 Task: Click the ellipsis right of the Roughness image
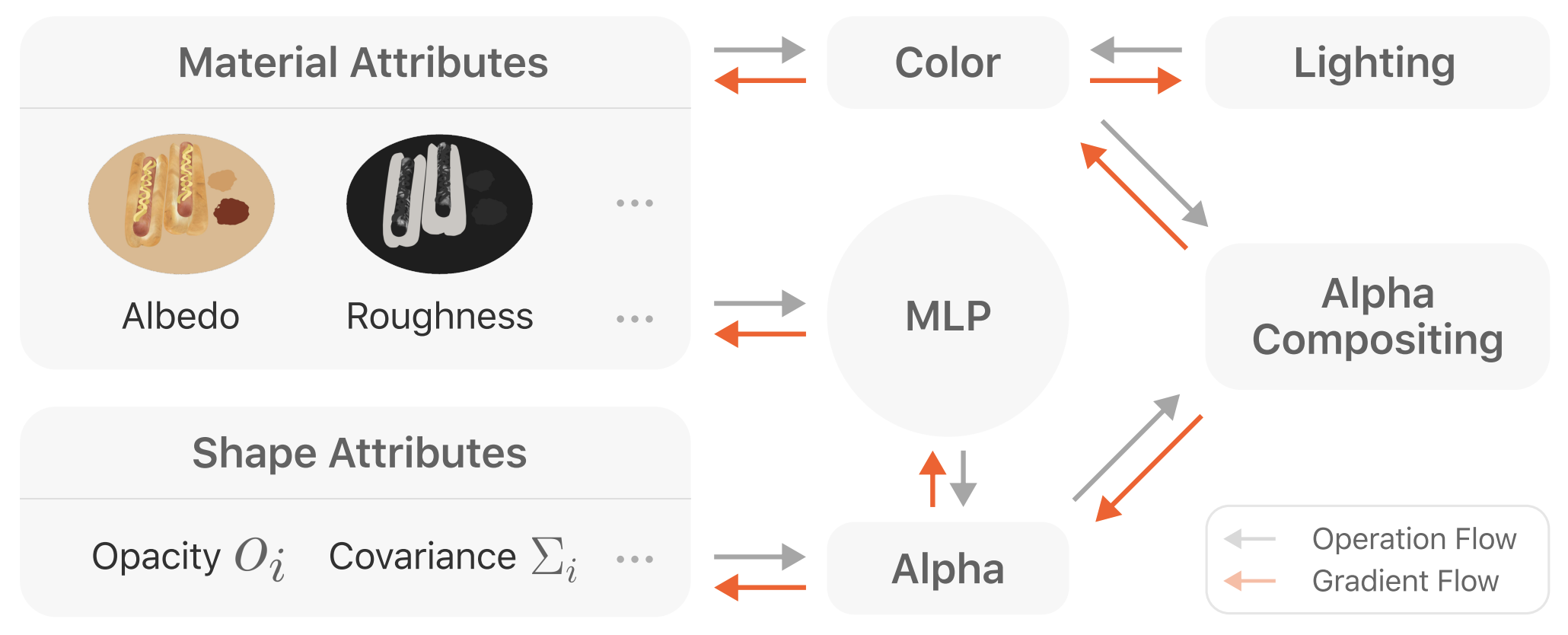click(x=635, y=203)
